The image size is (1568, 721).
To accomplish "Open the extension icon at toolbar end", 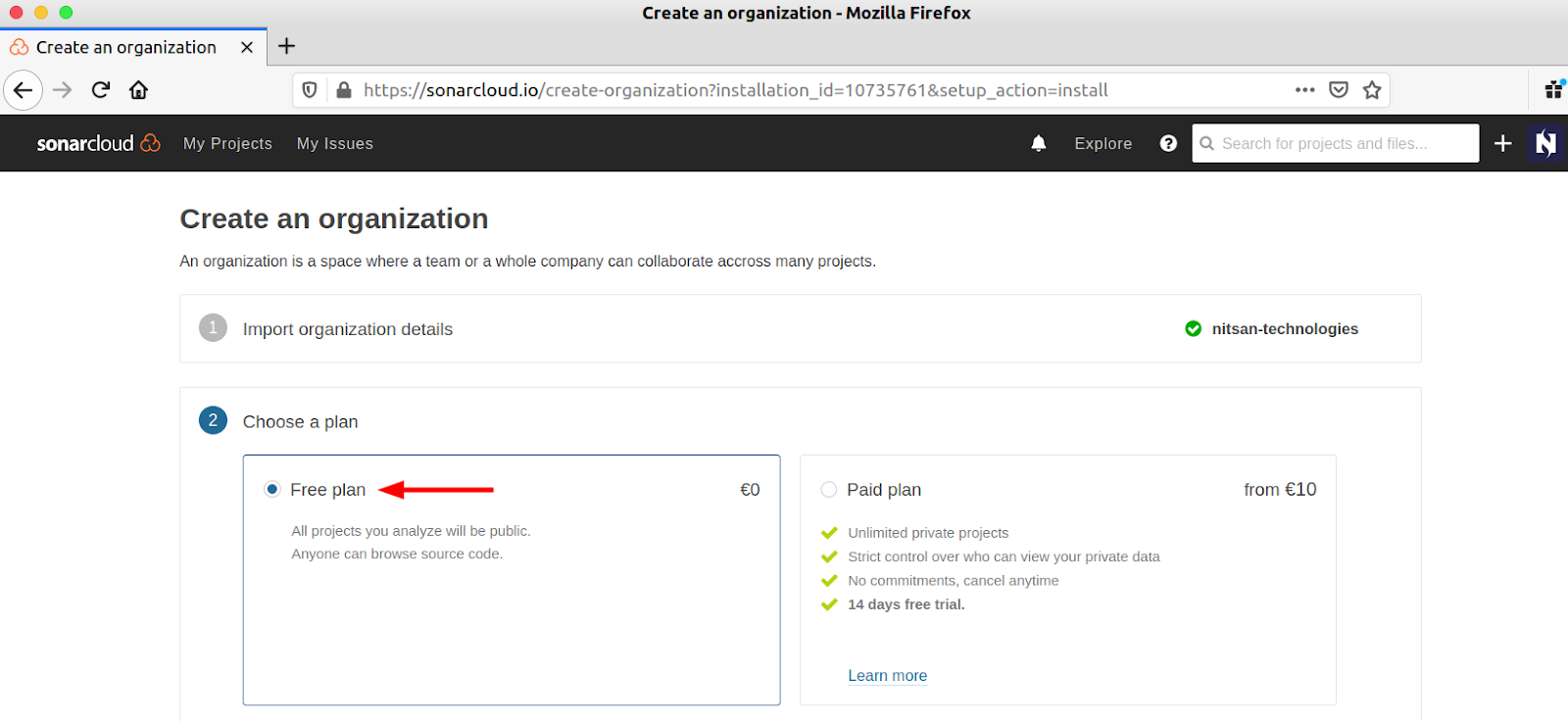I will (1554, 89).
